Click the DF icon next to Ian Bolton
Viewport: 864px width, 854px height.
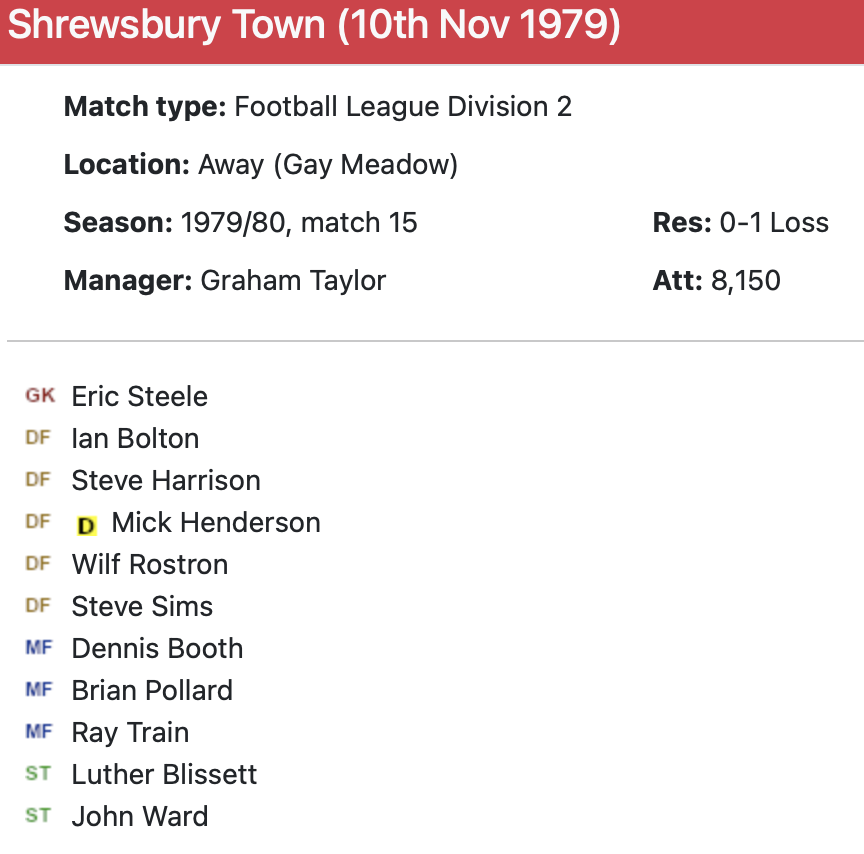click(38, 438)
